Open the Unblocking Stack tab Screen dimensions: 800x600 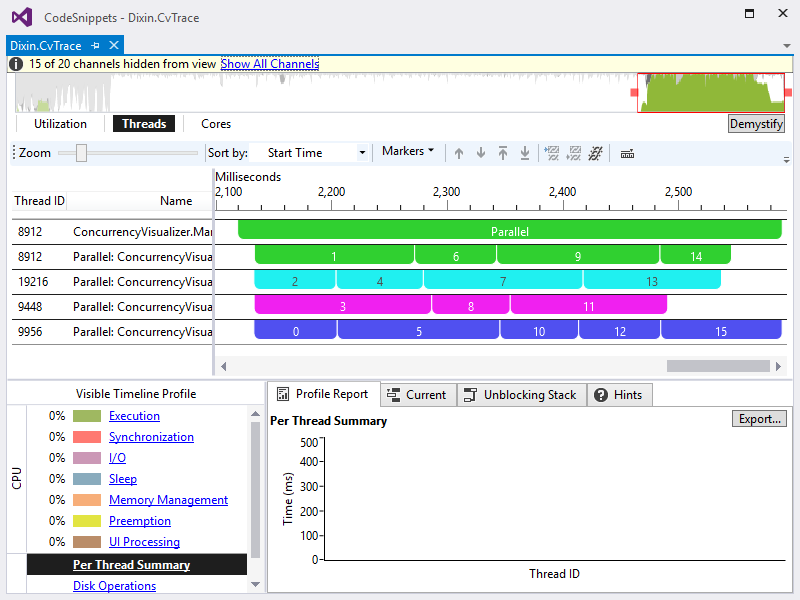click(x=520, y=395)
